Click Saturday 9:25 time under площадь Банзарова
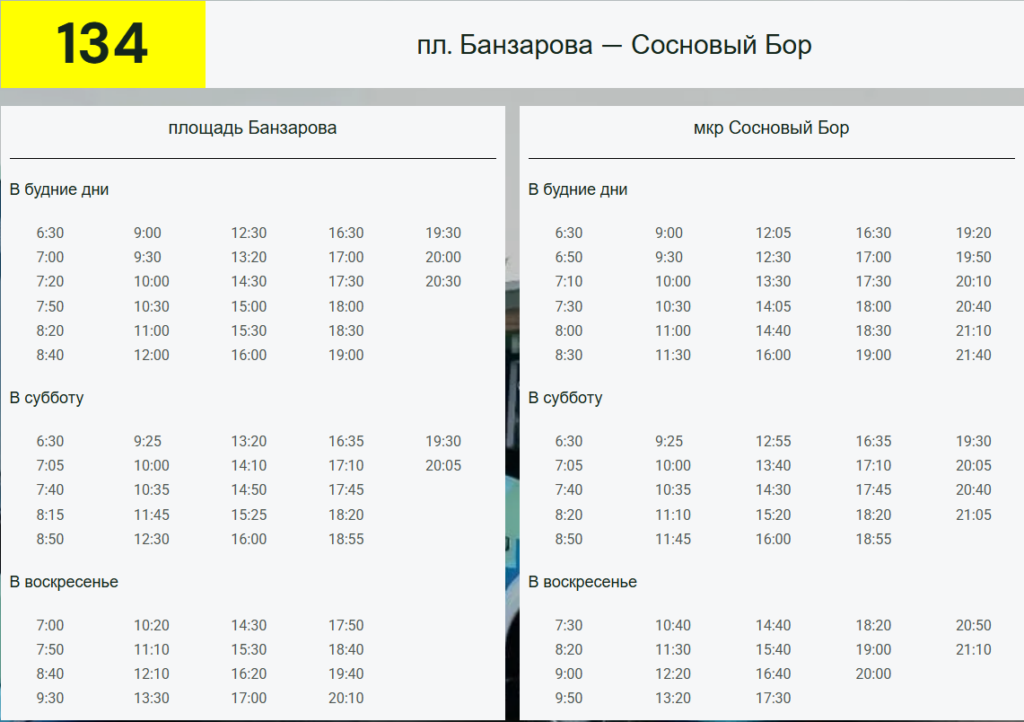 tap(148, 441)
